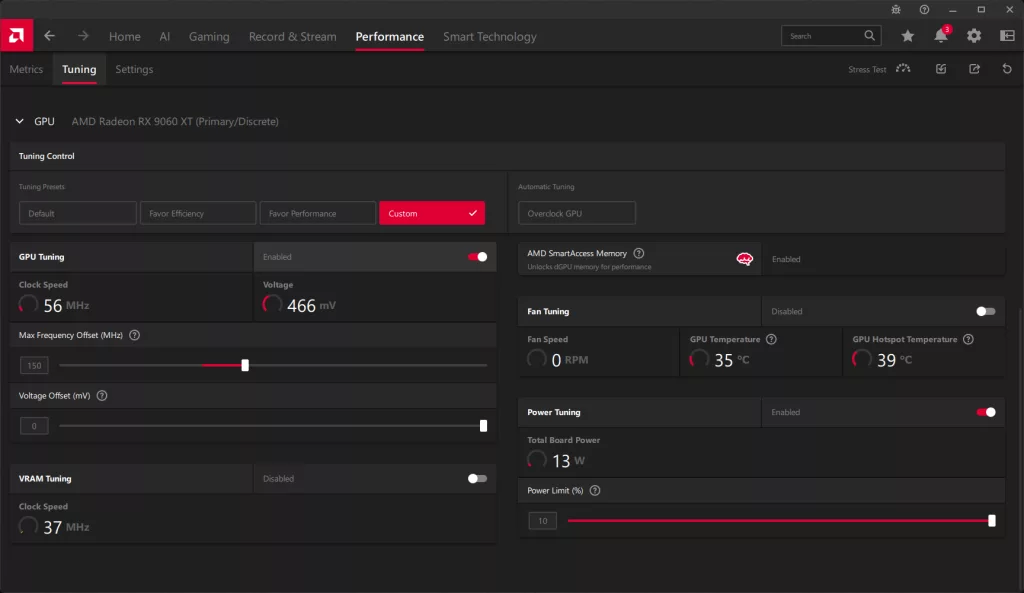Open GPU Temperature help icon
Image resolution: width=1024 pixels, height=593 pixels.
771,340
